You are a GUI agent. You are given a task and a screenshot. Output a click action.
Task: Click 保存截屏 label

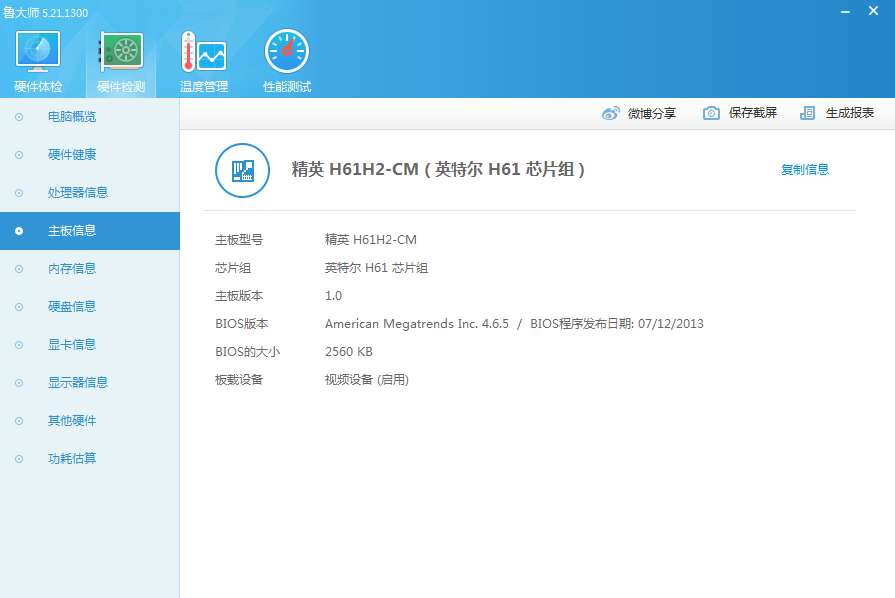coord(752,113)
